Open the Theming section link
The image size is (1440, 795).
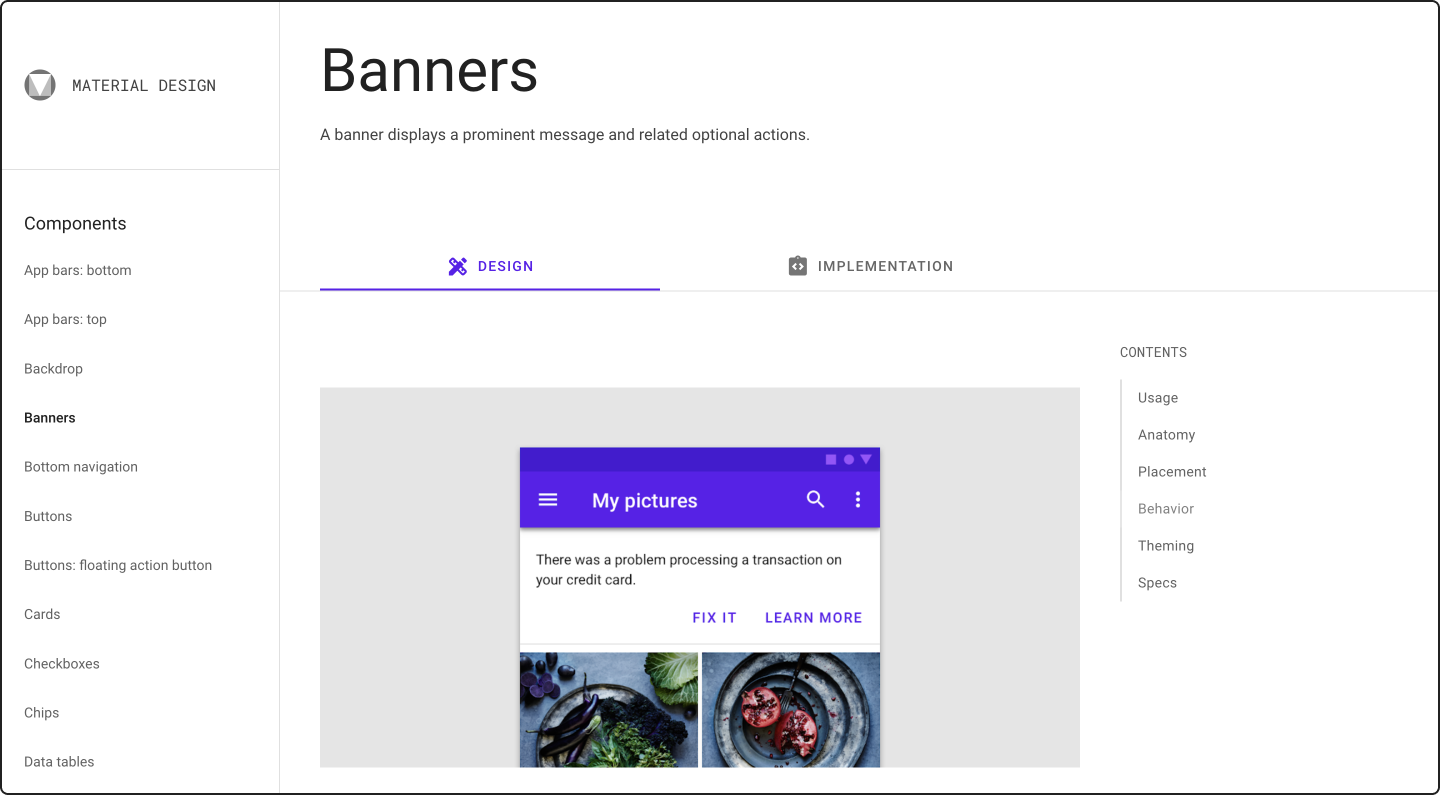point(1166,546)
